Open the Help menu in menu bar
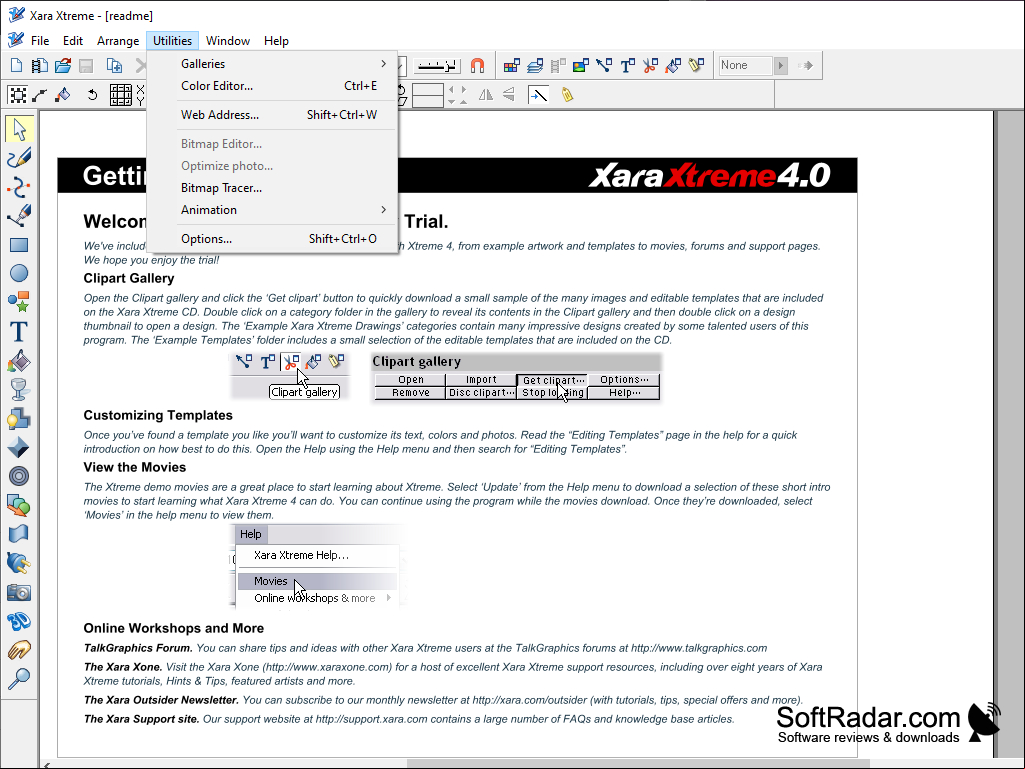Viewport: 1025px width, 769px height. [x=276, y=41]
